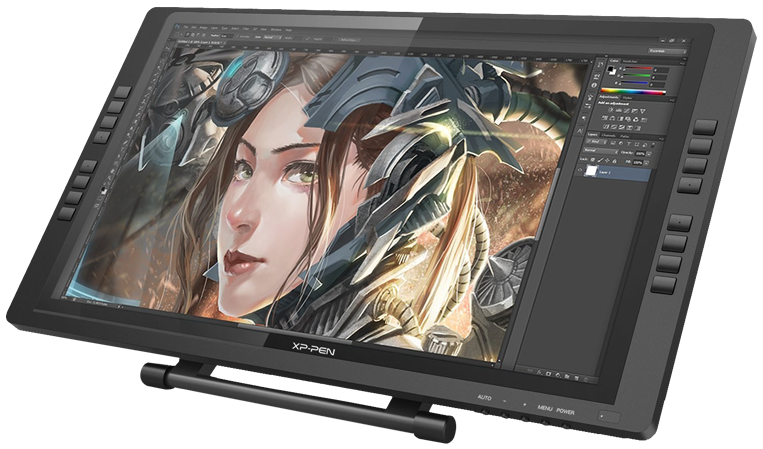Open the Image menu
This screenshot has height=449, width=763.
pos(203,28)
